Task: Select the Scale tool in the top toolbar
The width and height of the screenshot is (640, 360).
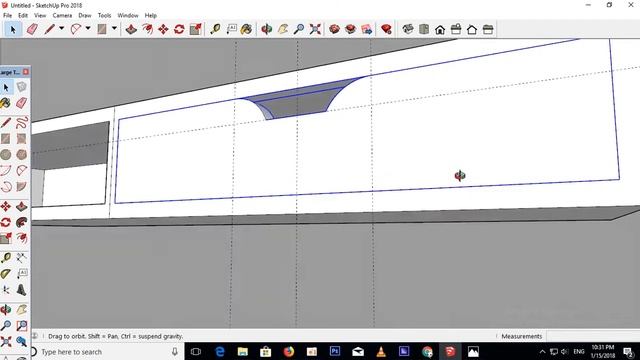Action: click(x=196, y=29)
